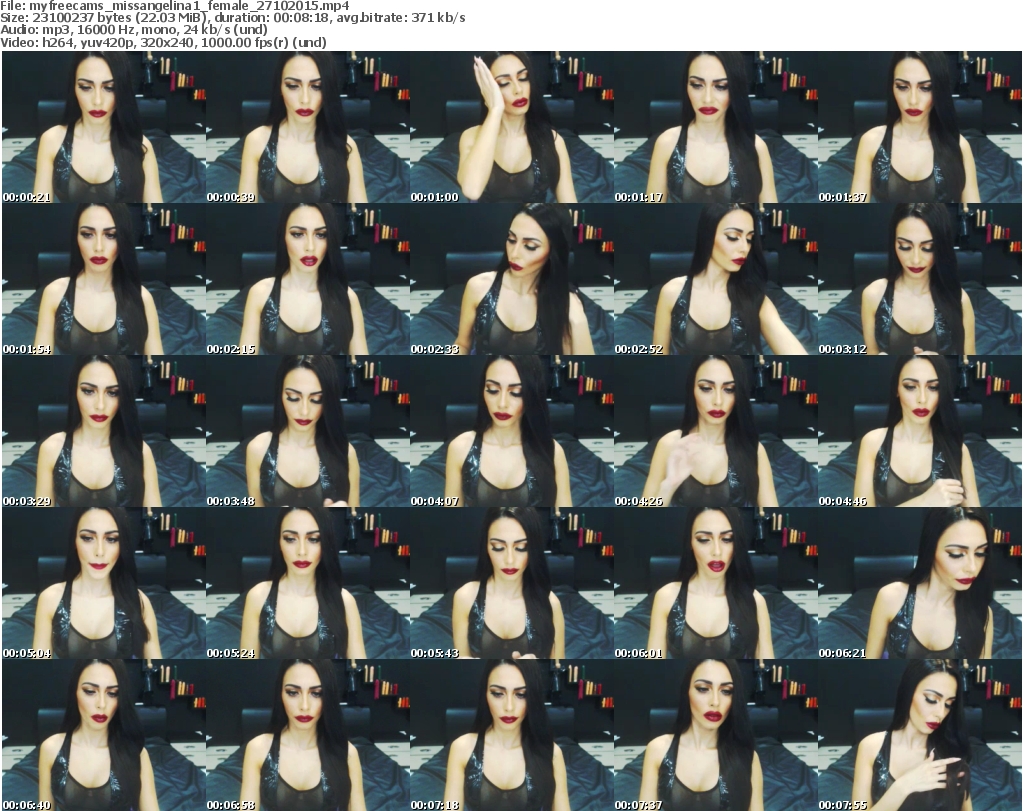This screenshot has height=811, width=1024.
Task: Open the frame stamped 00:01:00
Action: click(512, 127)
